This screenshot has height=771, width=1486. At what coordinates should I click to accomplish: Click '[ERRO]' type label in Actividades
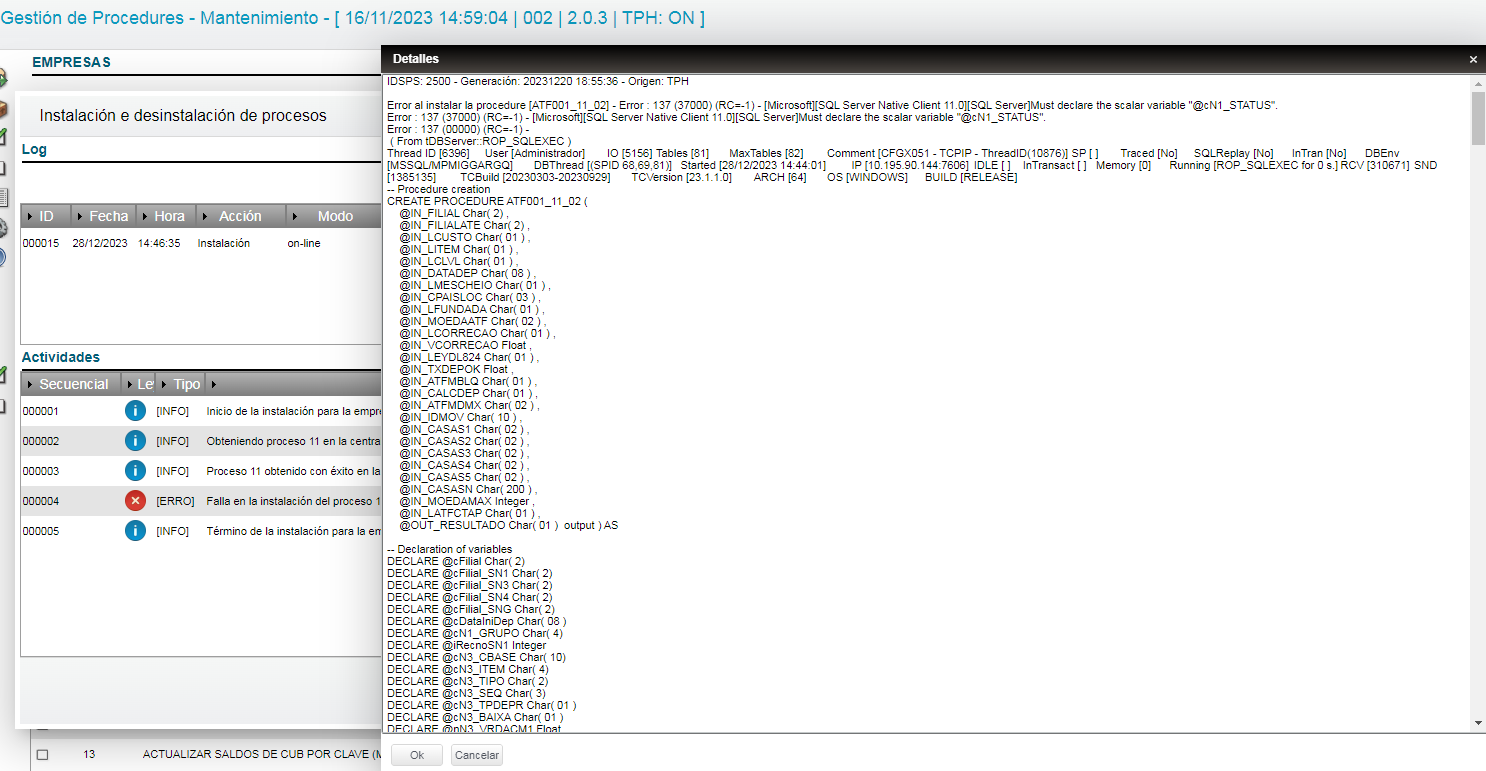175,501
